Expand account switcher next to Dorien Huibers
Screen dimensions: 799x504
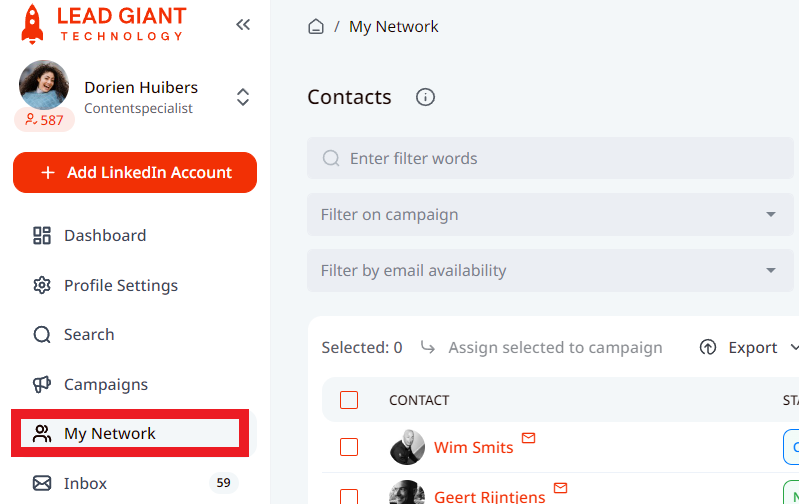[x=243, y=97]
